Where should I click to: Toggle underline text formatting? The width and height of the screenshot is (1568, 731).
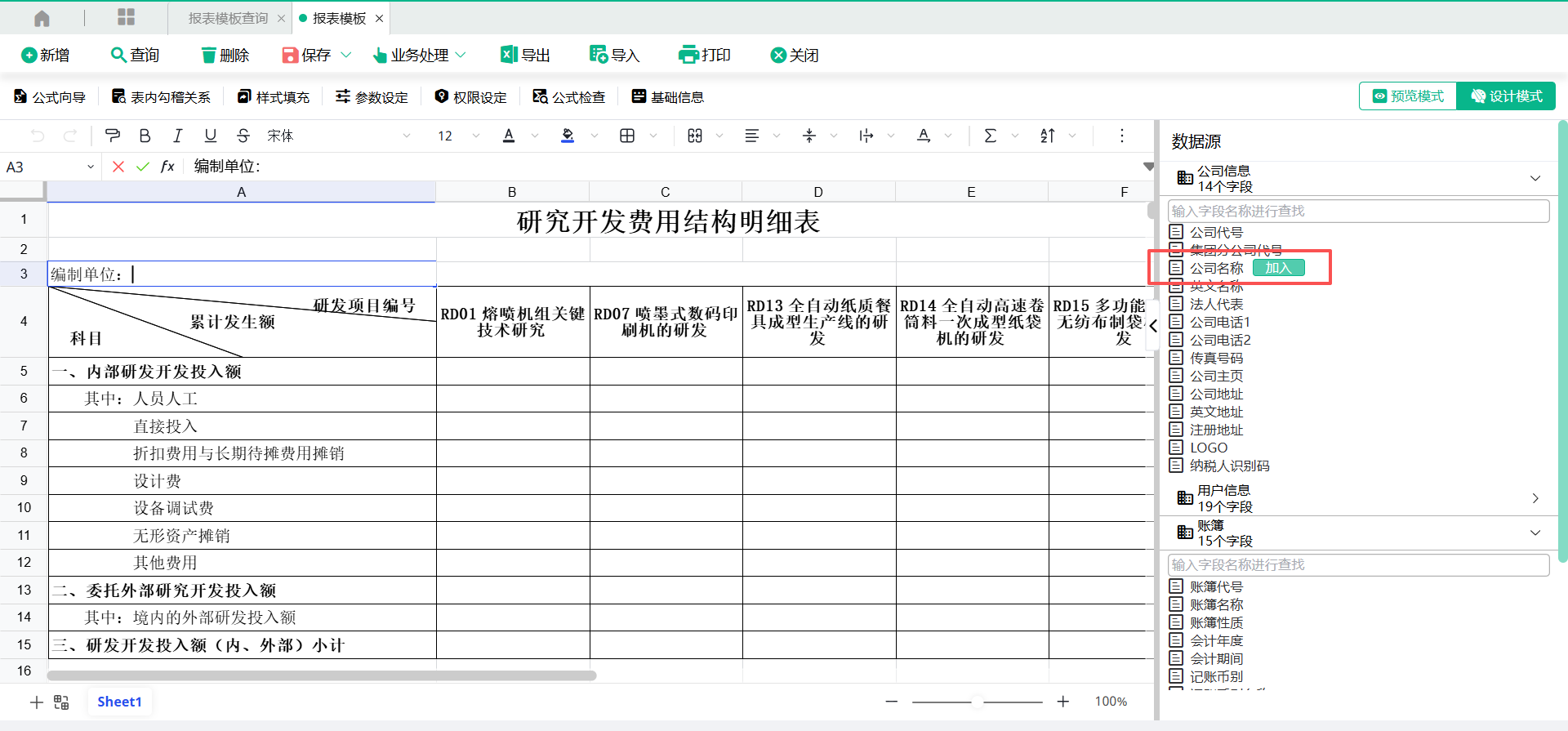point(210,136)
